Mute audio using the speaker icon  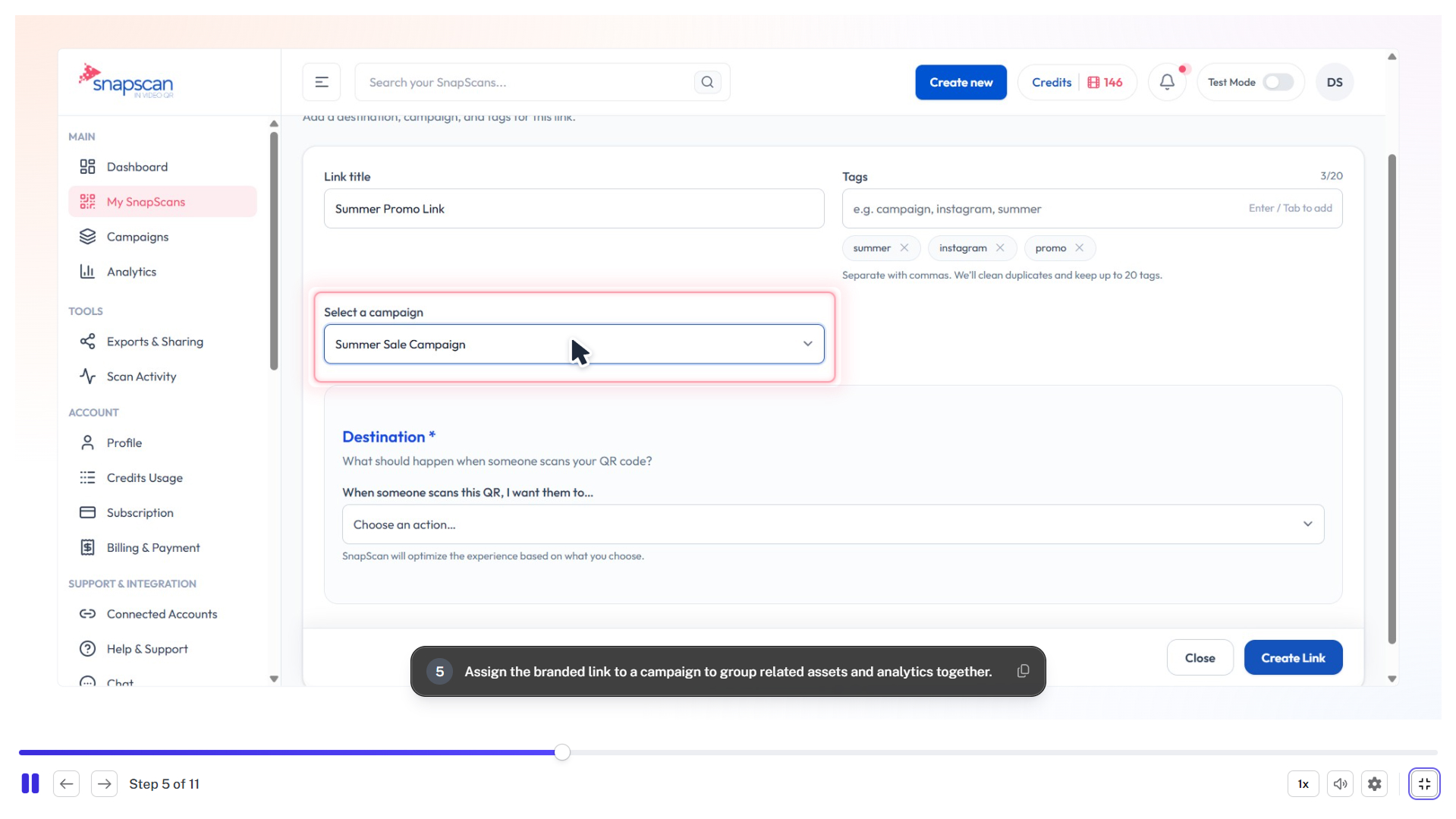(x=1340, y=784)
